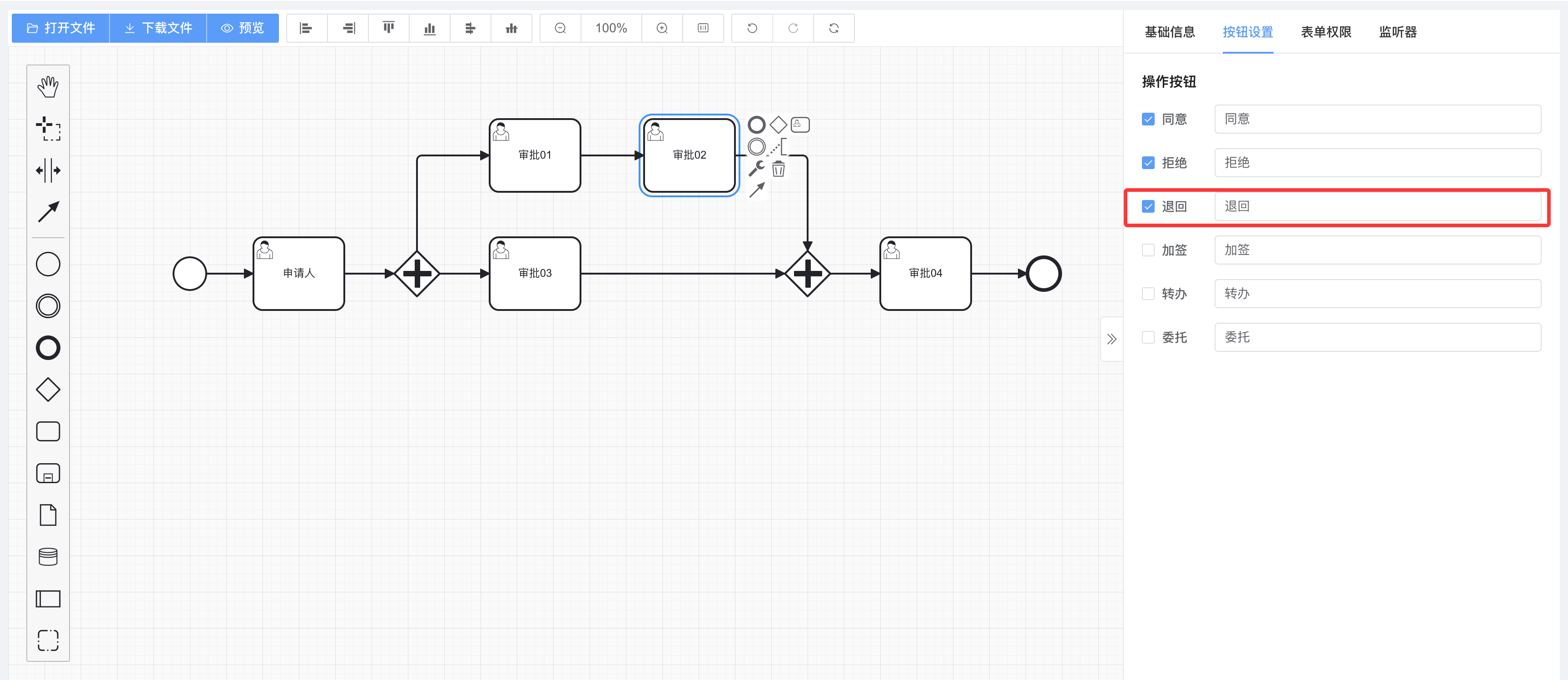Add an exclusive gateway diamond from palette
Screen dimensions: 1568x680
point(48,390)
